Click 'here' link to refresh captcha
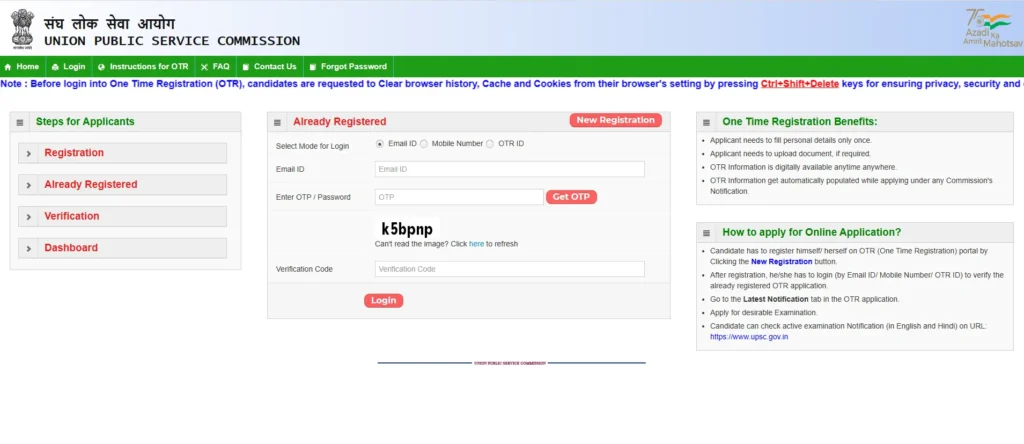This screenshot has height=444, width=1024. [476, 243]
